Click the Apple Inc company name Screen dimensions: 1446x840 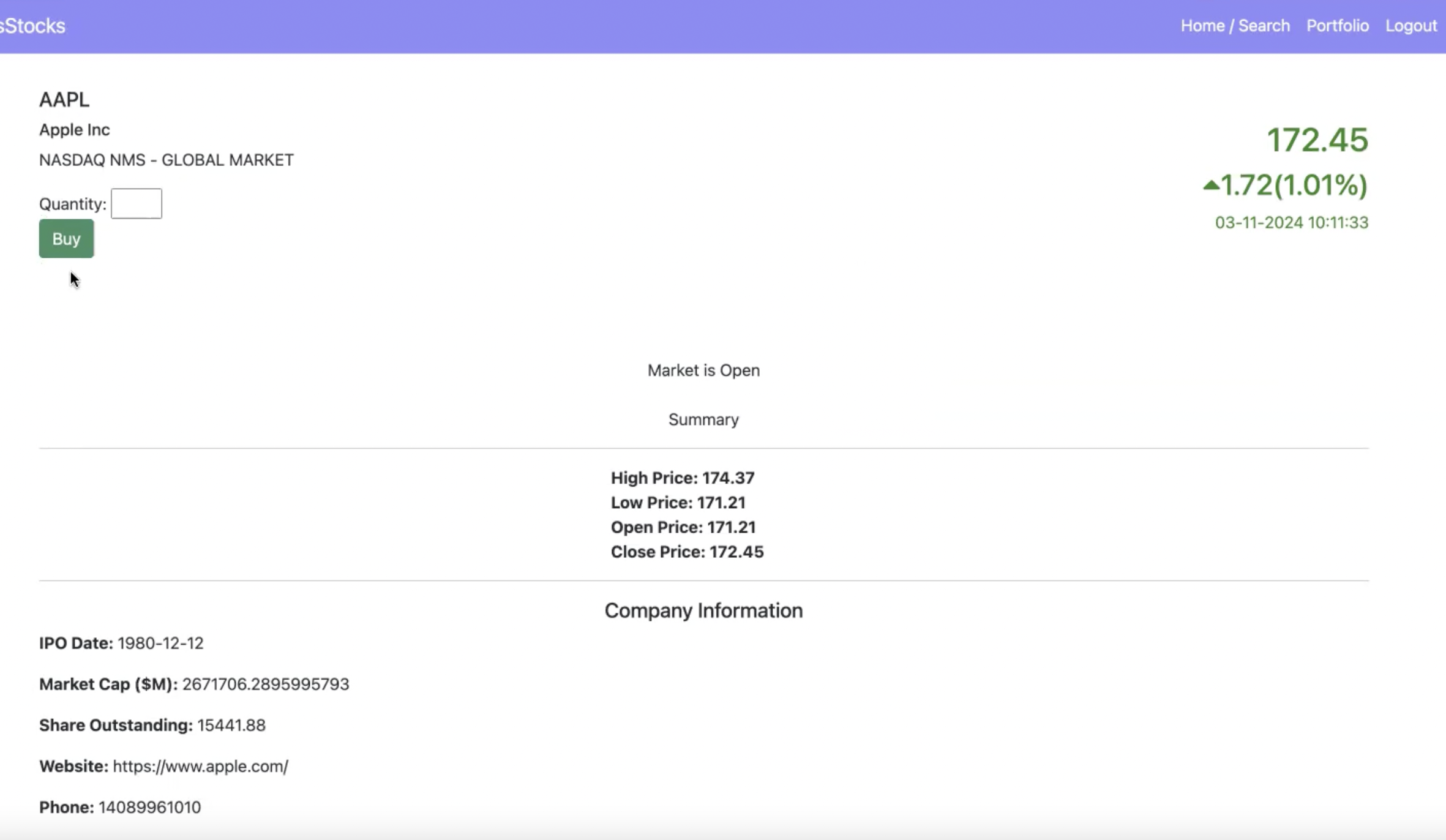pos(75,130)
